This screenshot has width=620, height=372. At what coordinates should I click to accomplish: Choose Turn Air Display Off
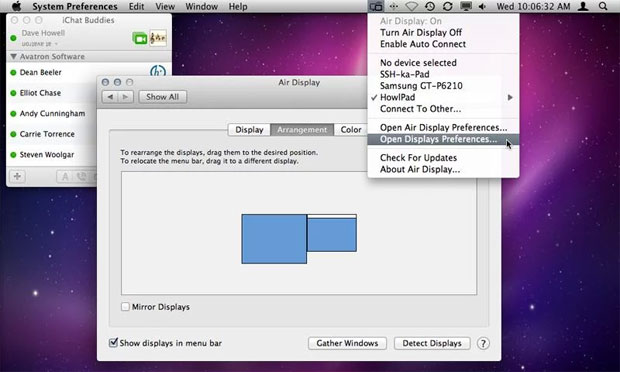[443, 32]
